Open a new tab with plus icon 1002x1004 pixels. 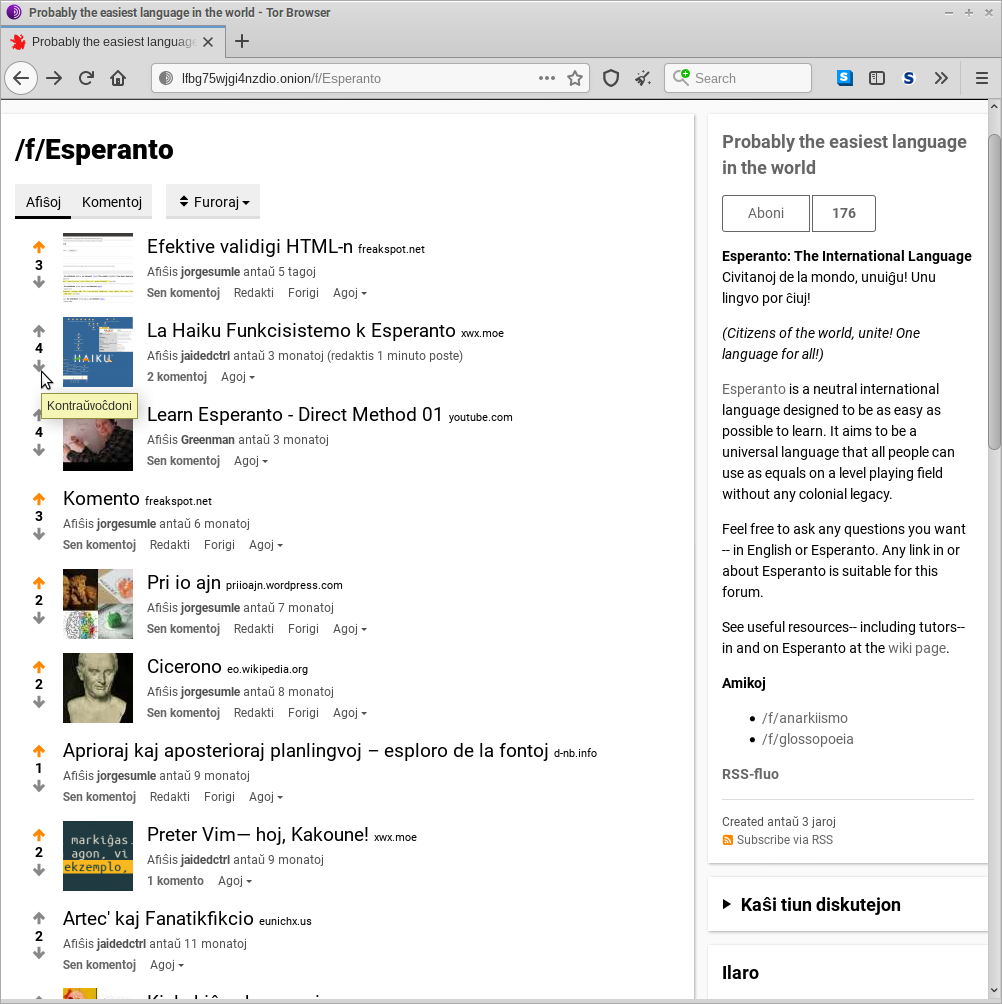242,42
